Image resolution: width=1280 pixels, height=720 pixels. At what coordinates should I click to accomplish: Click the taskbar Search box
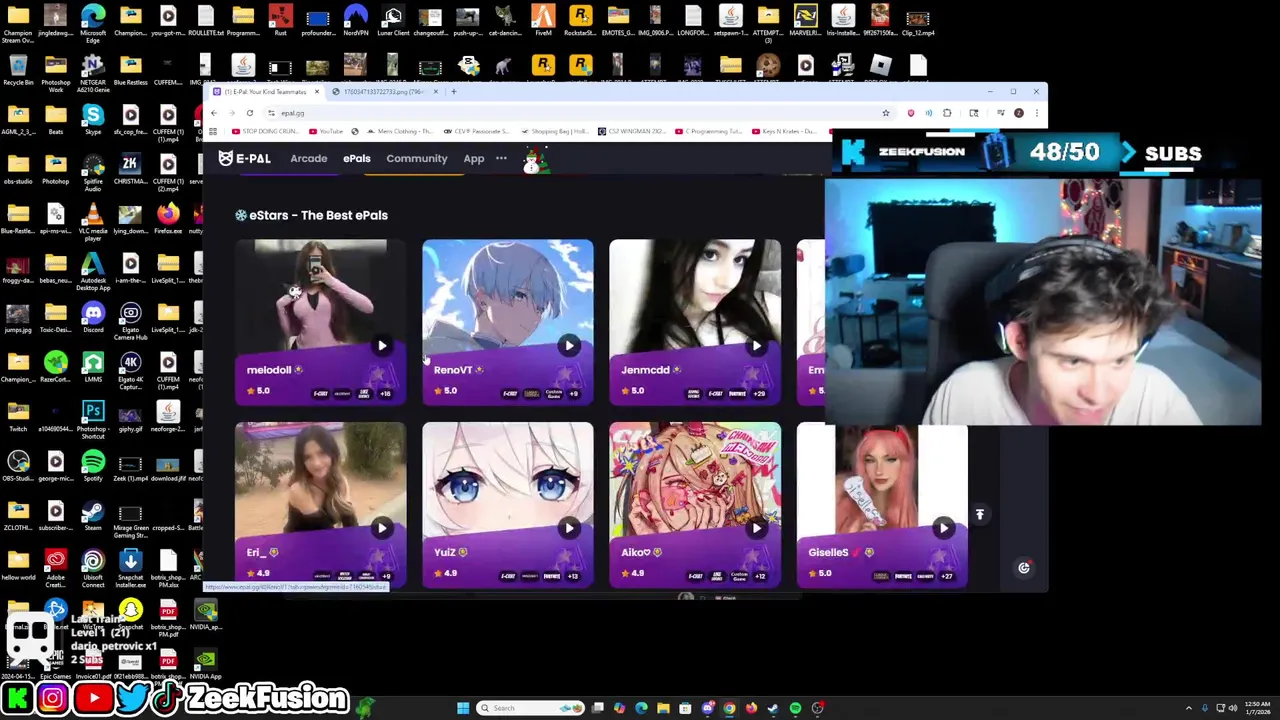point(530,708)
